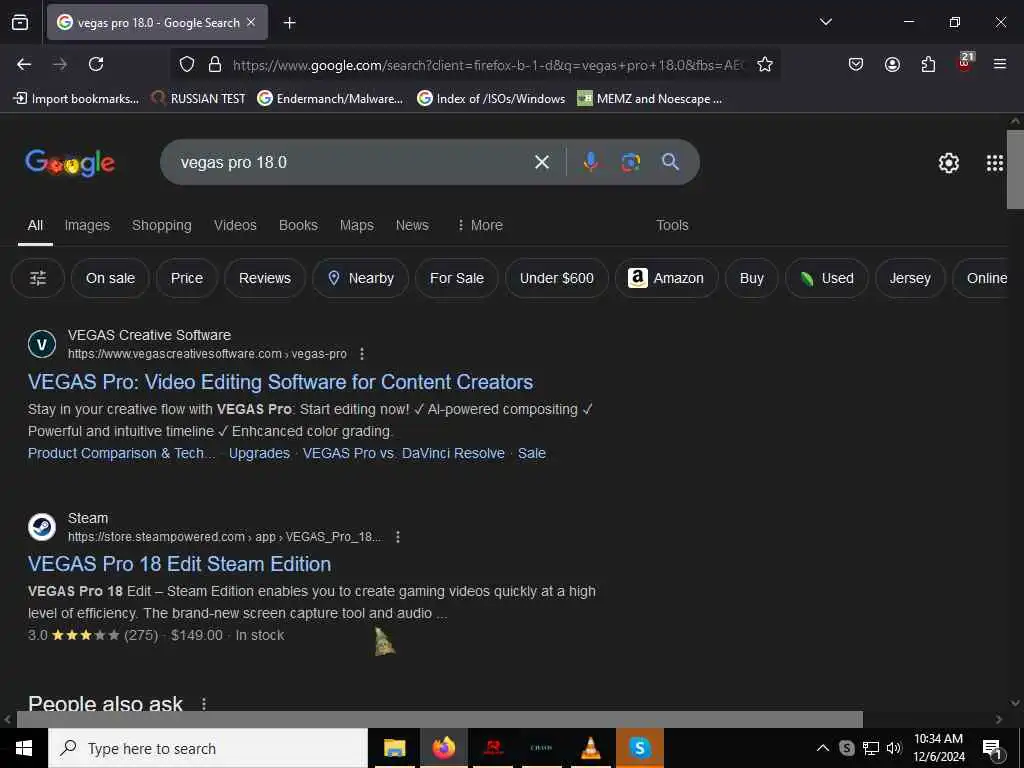1024x768 pixels.
Task: Open the Pocket save icon
Action: coord(856,64)
